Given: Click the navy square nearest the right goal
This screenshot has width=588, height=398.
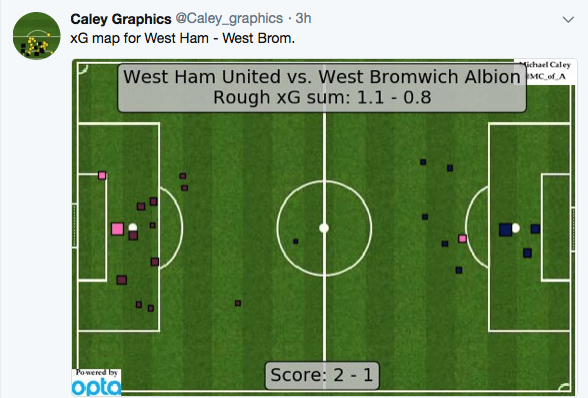Looking at the screenshot, I should point(535,229).
